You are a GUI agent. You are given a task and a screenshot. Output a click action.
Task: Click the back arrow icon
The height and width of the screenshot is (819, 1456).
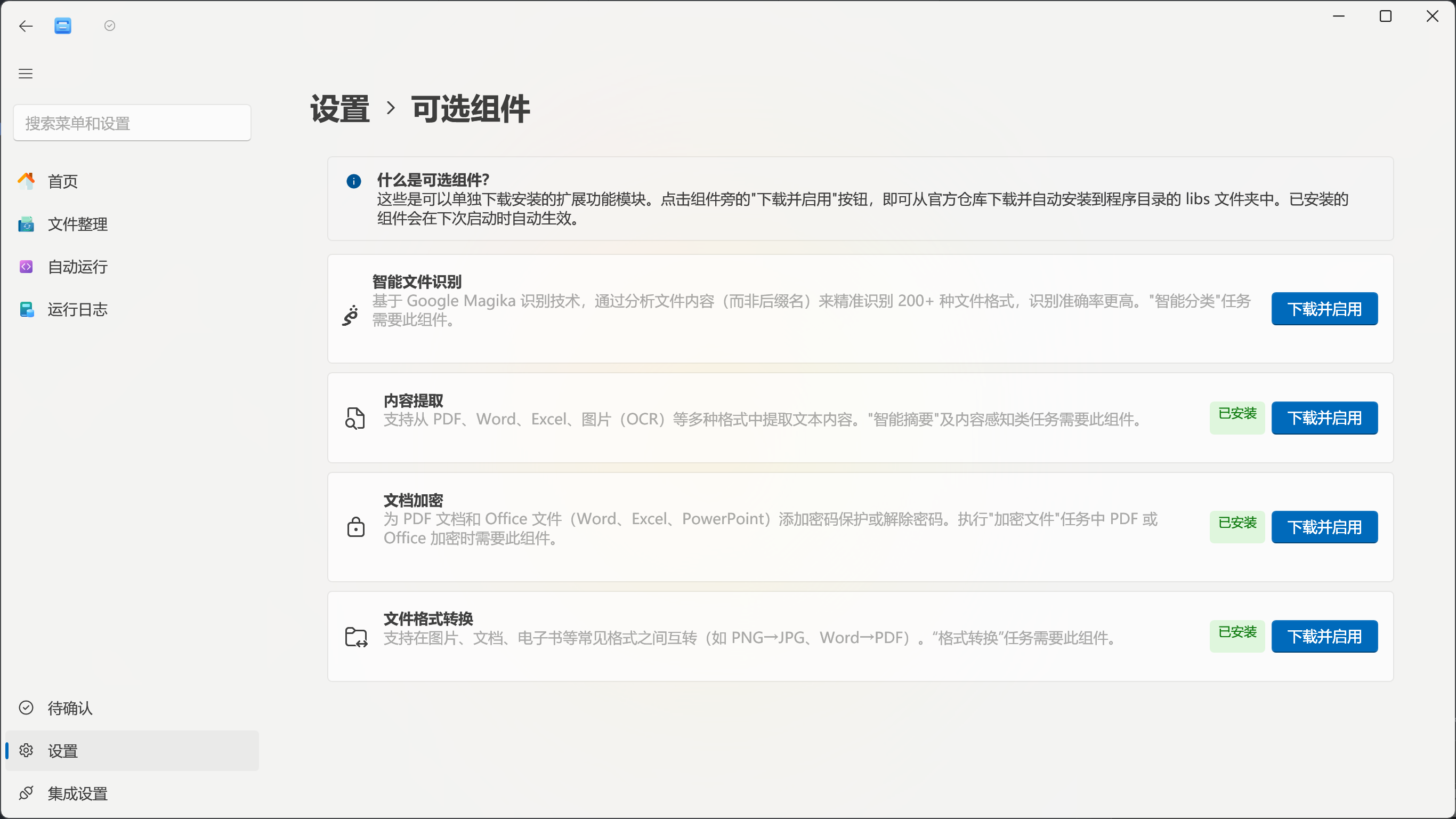(x=26, y=26)
